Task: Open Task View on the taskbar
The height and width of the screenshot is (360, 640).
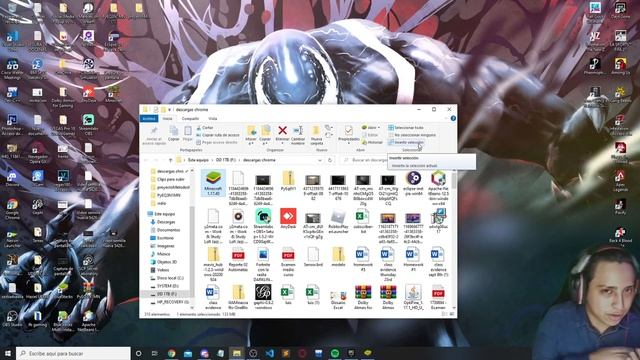Action: 155,353
